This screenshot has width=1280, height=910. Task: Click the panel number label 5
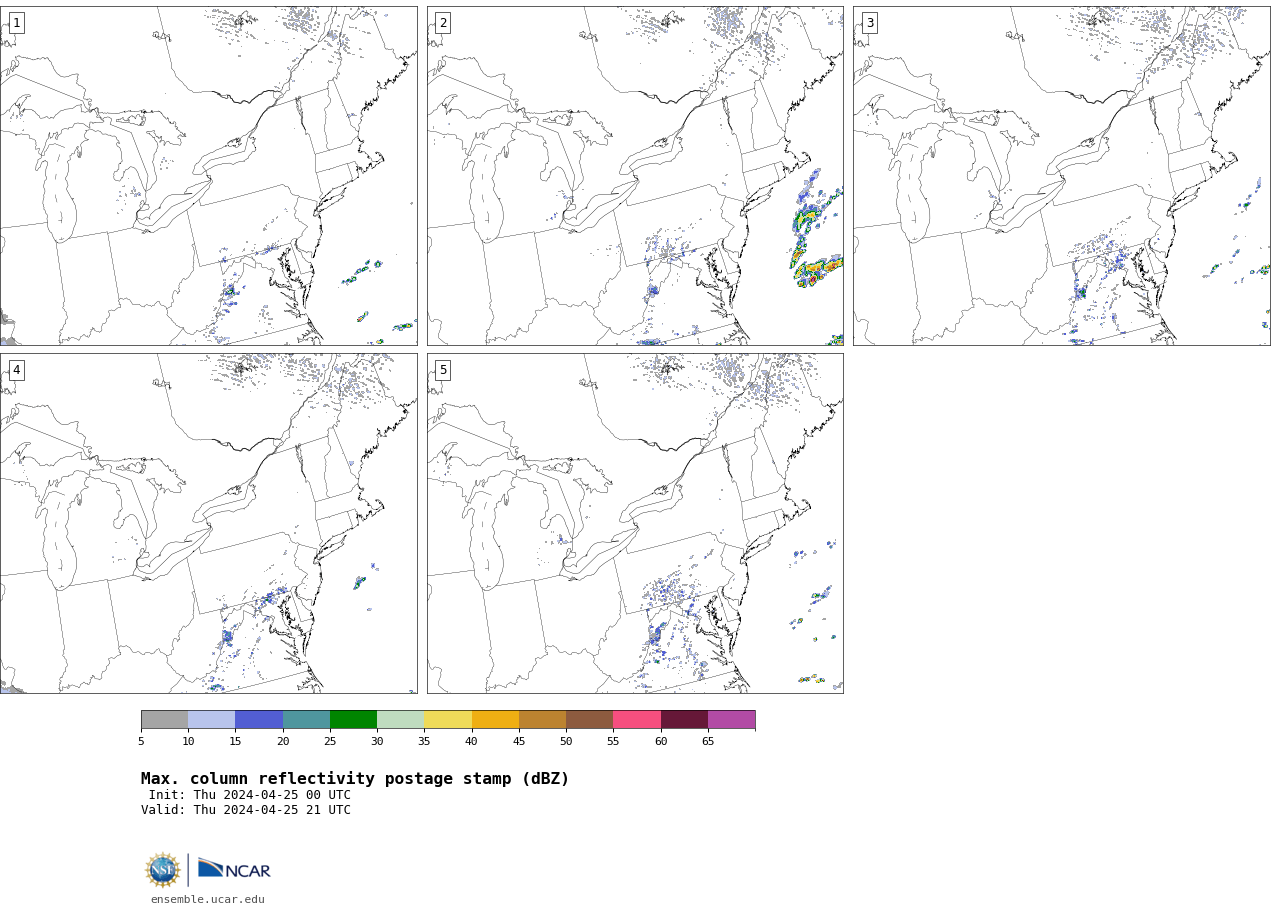click(443, 370)
